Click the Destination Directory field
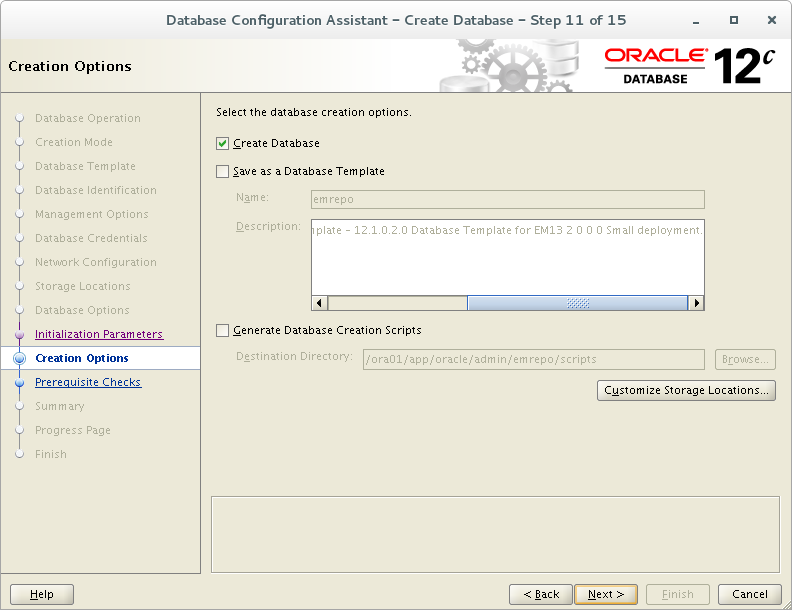The height and width of the screenshot is (610, 792). [533, 360]
